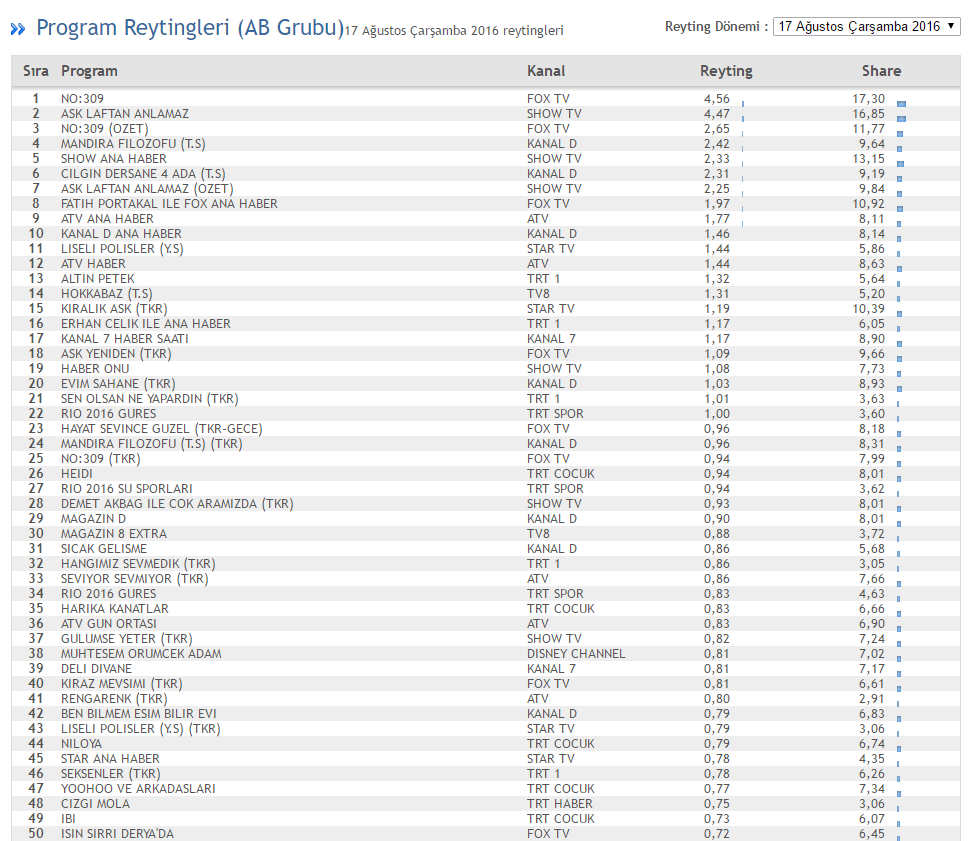
Task: Click the share bar for ASK LAFTAN ANLAMAZ 16,85
Action: coord(902,119)
